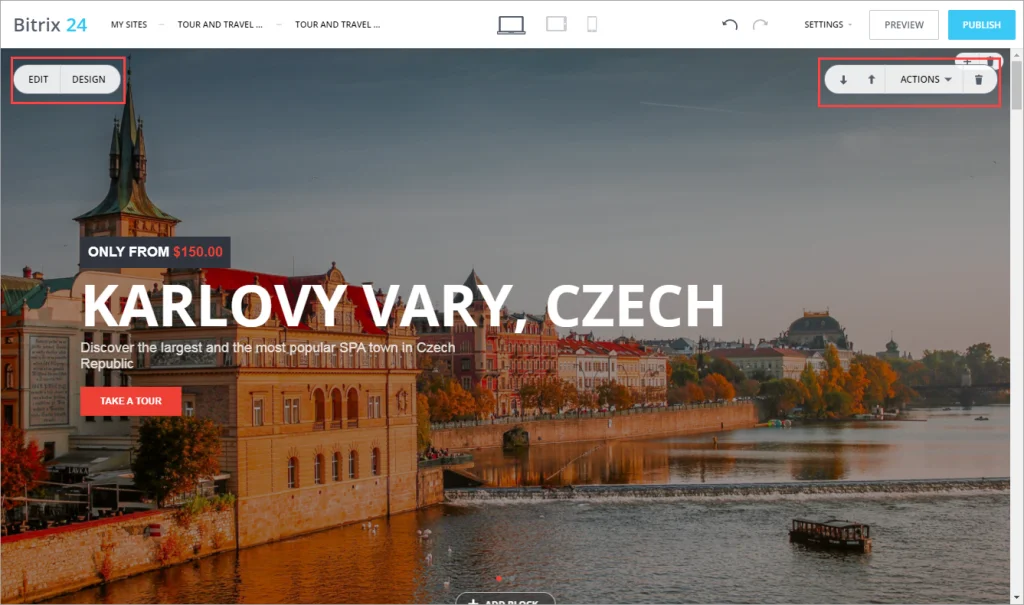
Task: Click DESIGN on the block
Action: (89, 79)
